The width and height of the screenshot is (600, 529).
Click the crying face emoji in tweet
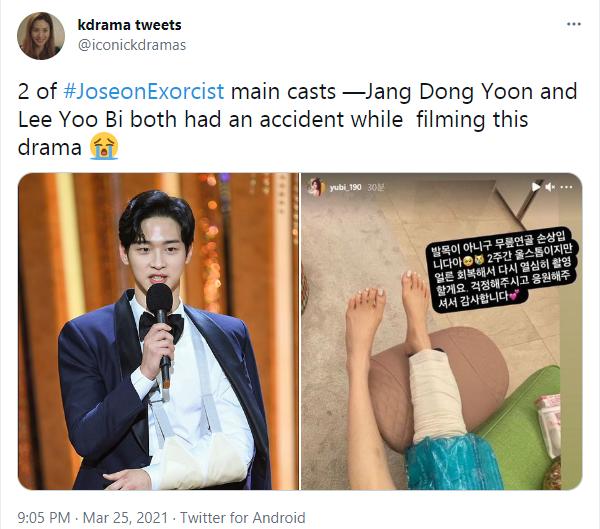click(104, 146)
